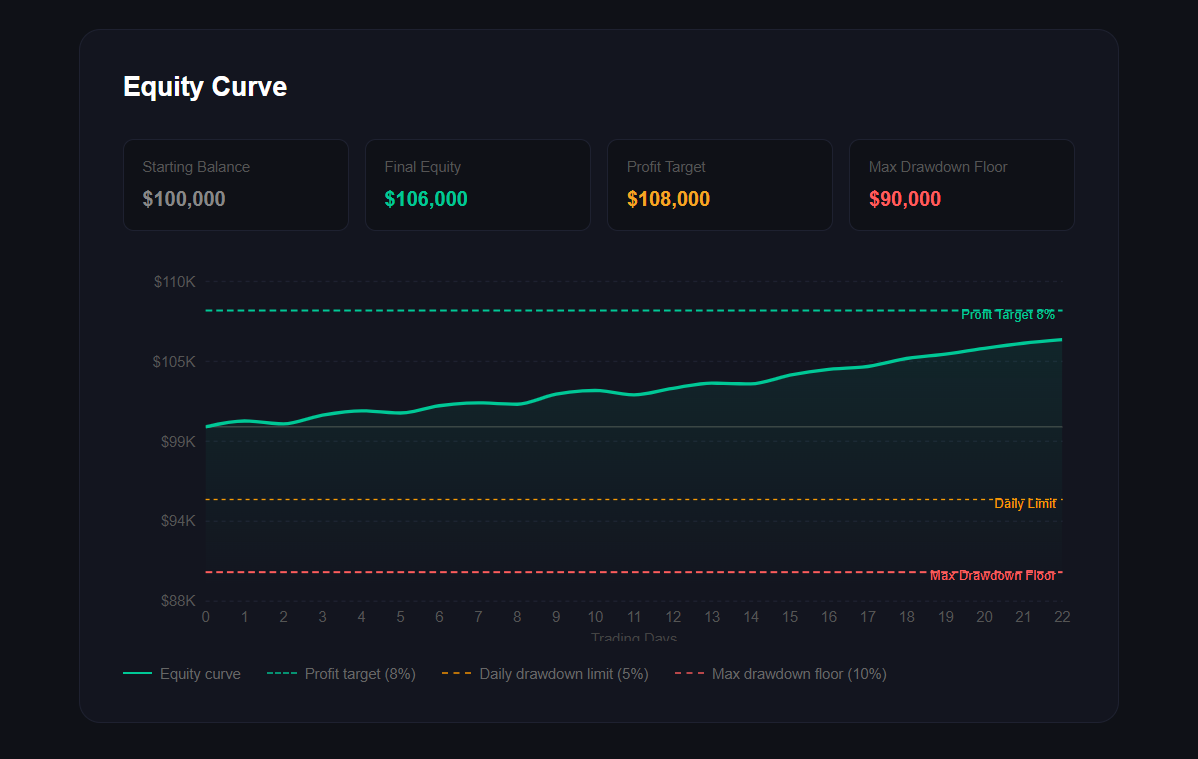This screenshot has height=759, width=1198.
Task: Toggle the Equity curve legend entry
Action: [182, 673]
